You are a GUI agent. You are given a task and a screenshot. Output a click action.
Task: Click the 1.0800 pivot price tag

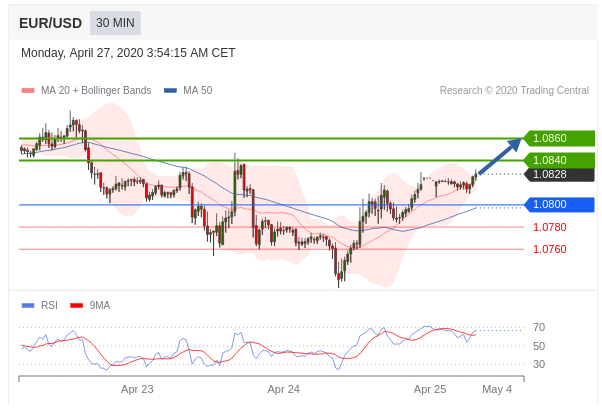pyautogui.click(x=559, y=205)
